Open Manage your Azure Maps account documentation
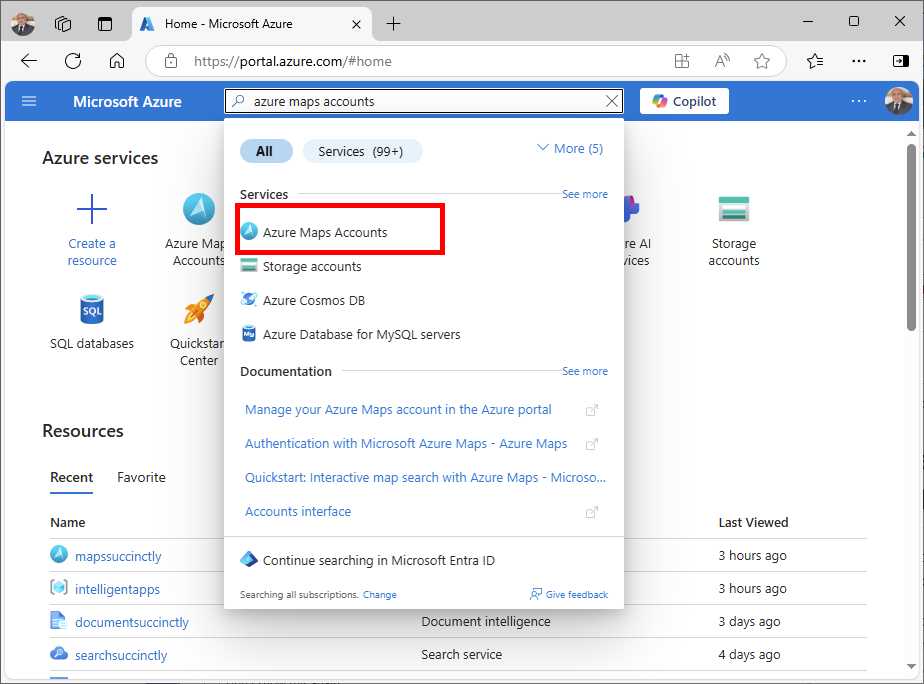Viewport: 924px width, 684px height. 397,409
